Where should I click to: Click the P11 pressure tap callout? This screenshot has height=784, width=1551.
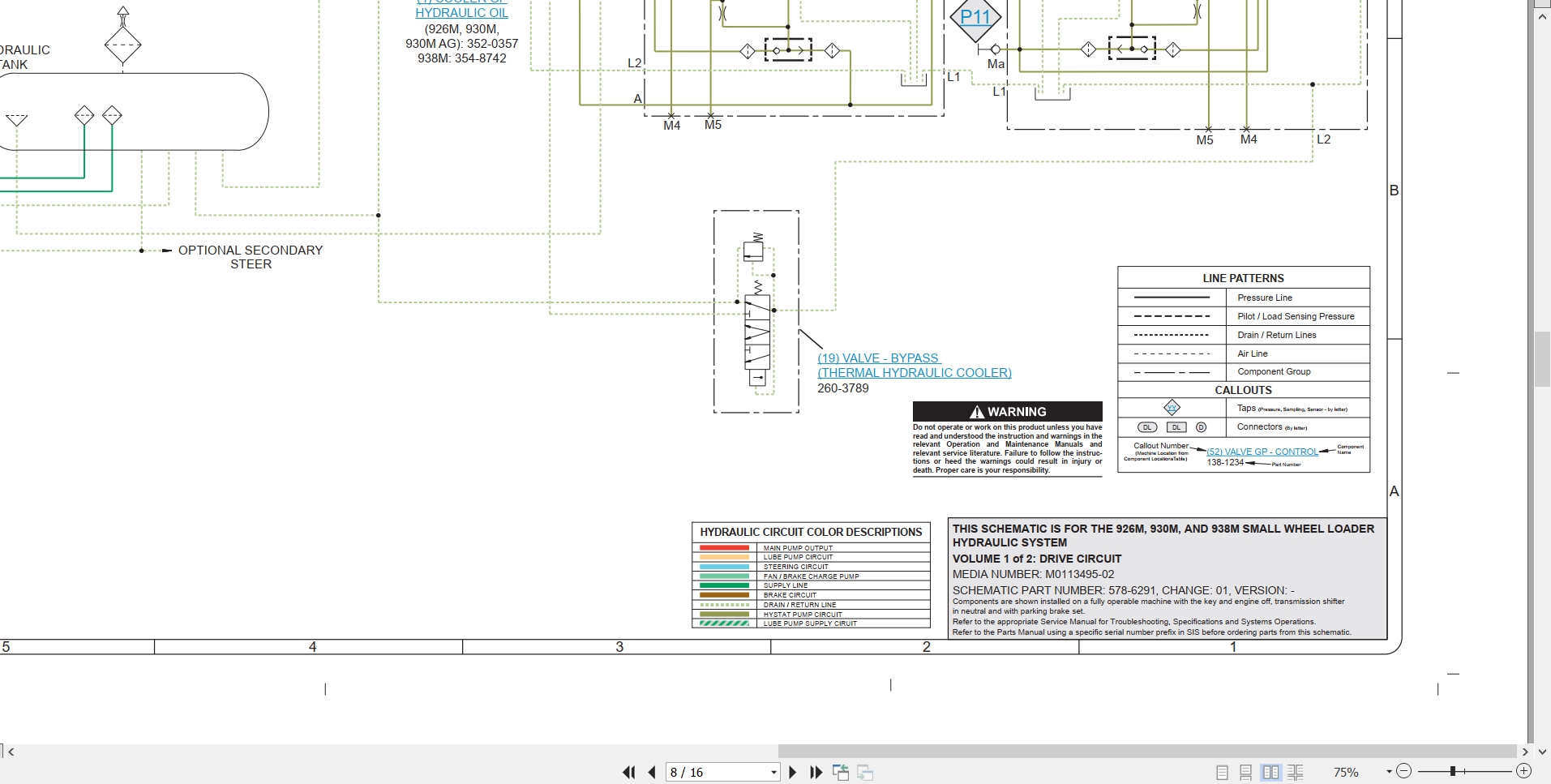(x=975, y=17)
